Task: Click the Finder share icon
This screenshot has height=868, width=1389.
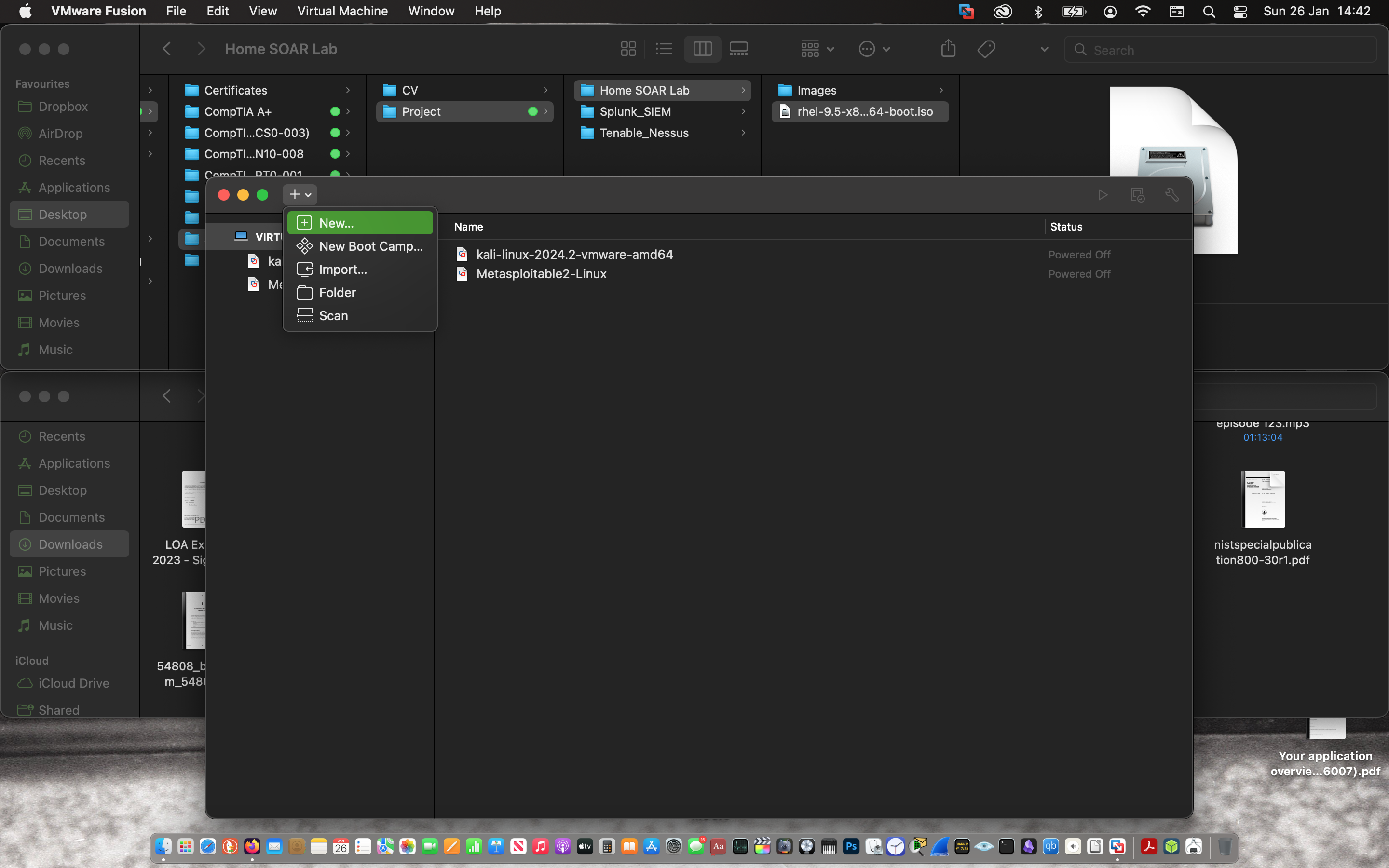Action: [948, 49]
